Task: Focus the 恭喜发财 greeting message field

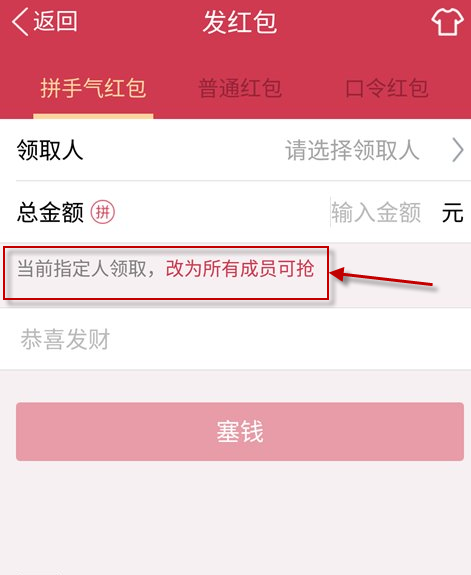Action: [x=236, y=339]
